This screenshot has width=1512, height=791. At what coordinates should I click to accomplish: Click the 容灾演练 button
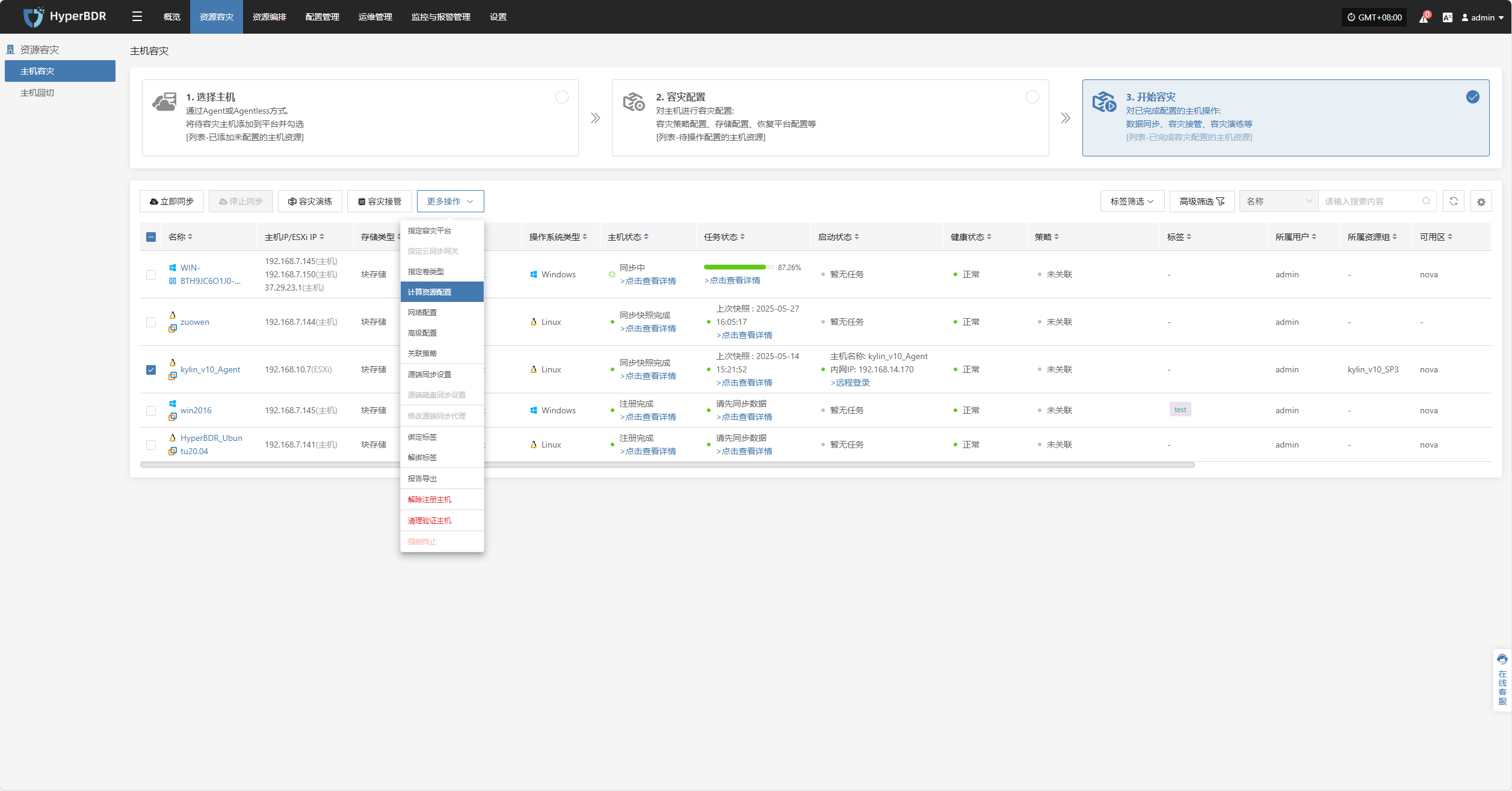click(x=310, y=202)
